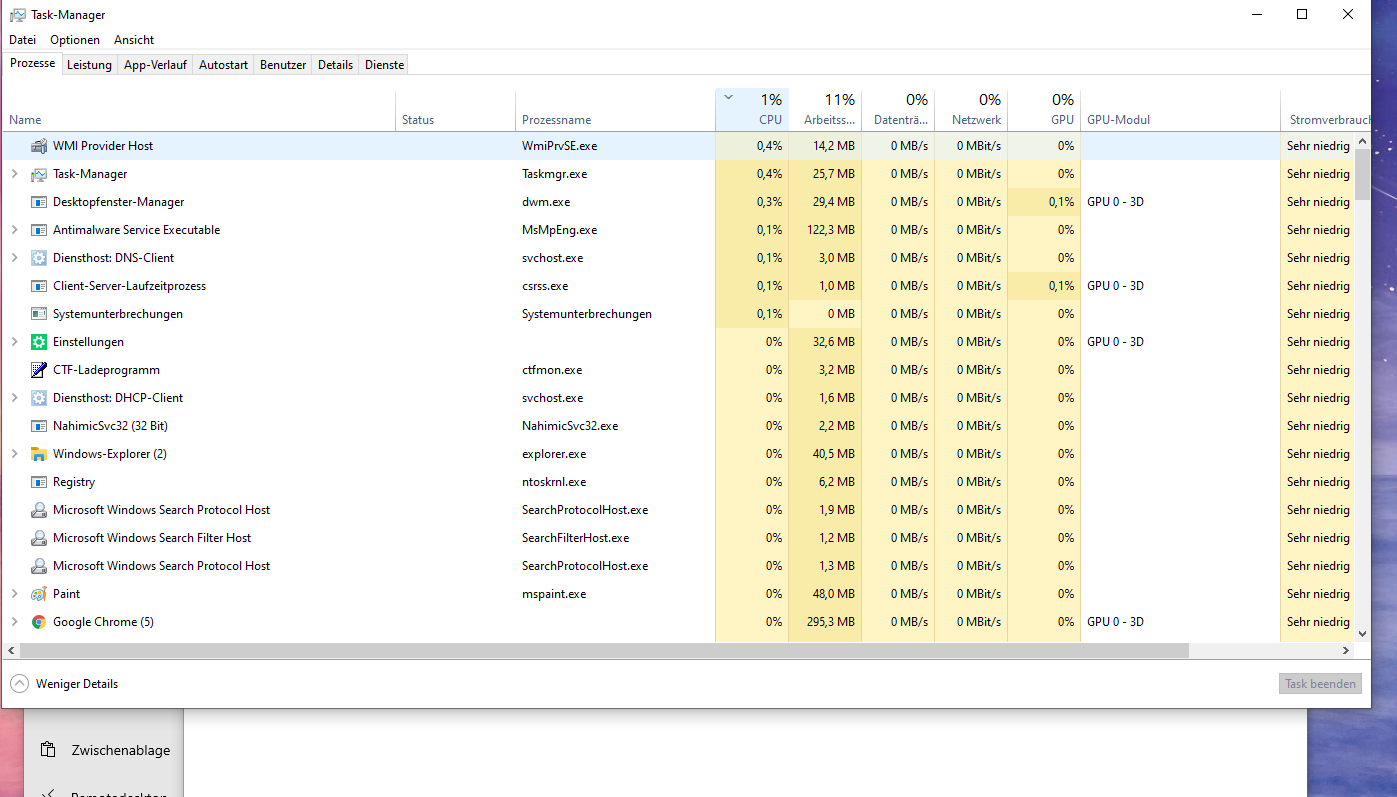Collapse view with the Weniger Details arrow
This screenshot has width=1397, height=797.
(x=19, y=684)
